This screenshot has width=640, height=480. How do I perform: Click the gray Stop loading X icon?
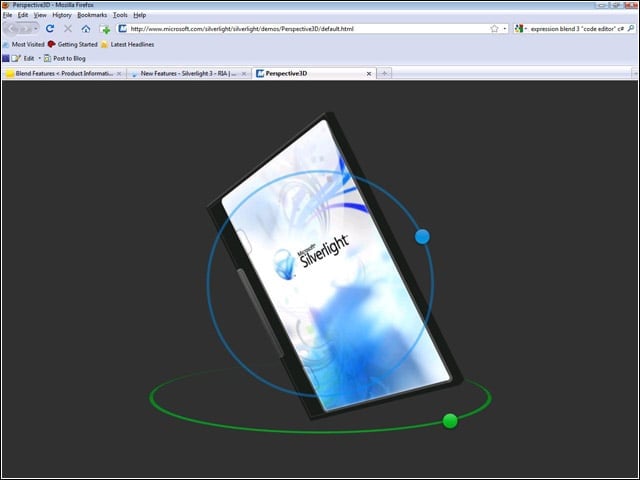tap(68, 29)
